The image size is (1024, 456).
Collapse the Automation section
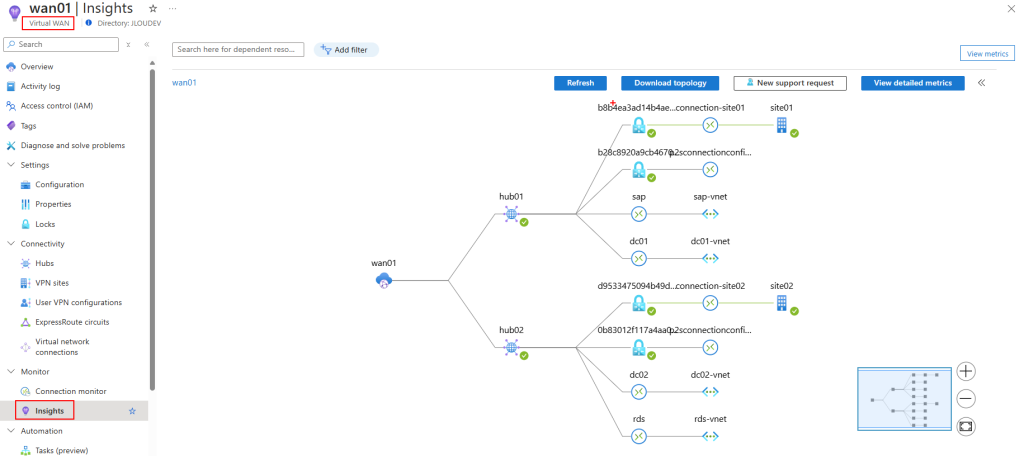[x=10, y=431]
